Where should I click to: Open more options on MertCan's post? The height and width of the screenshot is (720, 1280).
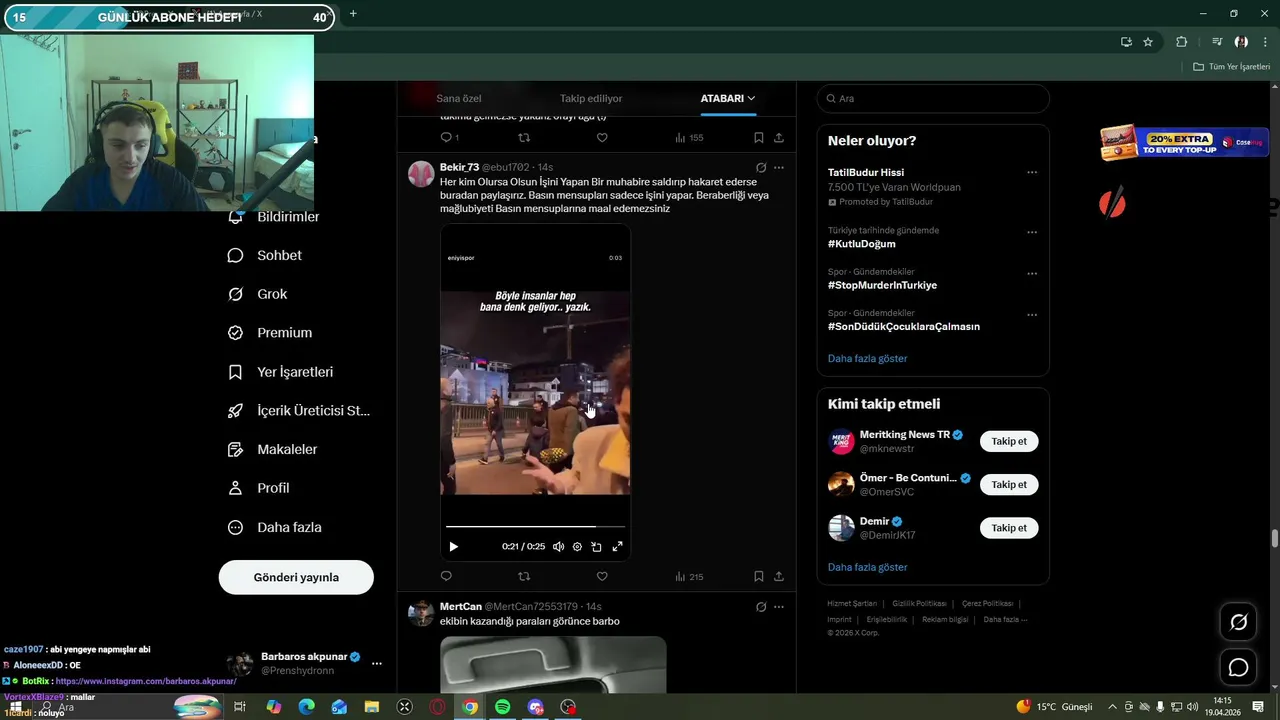click(x=779, y=607)
